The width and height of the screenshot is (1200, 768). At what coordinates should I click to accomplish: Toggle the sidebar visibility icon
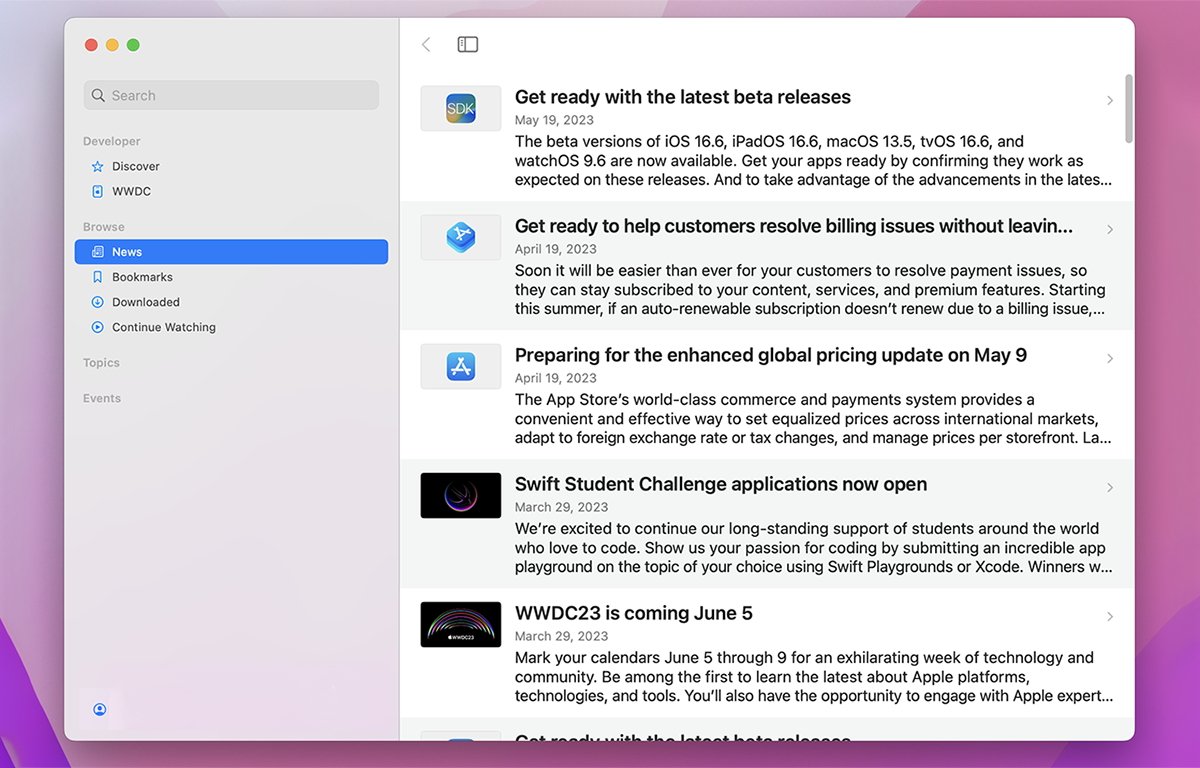click(467, 44)
